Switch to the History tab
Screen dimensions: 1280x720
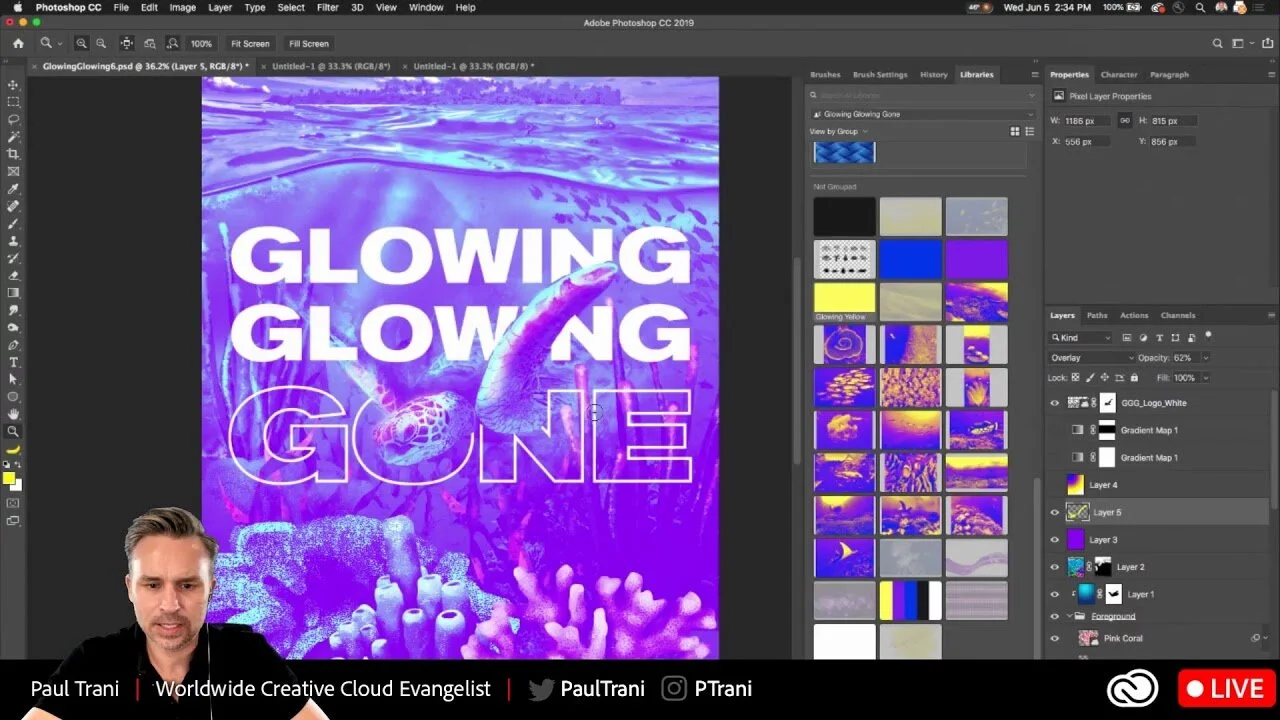coord(933,74)
